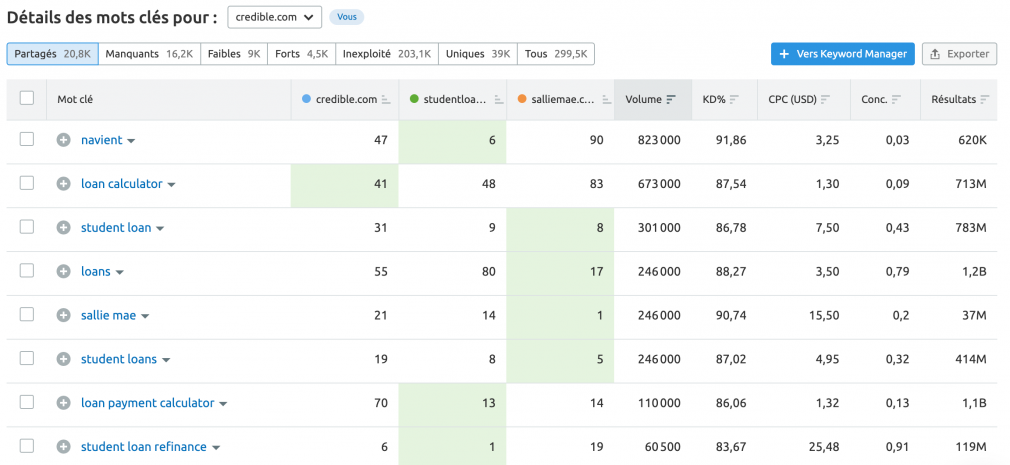The width and height of the screenshot is (1010, 465).
Task: Select the Uniques tab
Action: tap(478, 54)
